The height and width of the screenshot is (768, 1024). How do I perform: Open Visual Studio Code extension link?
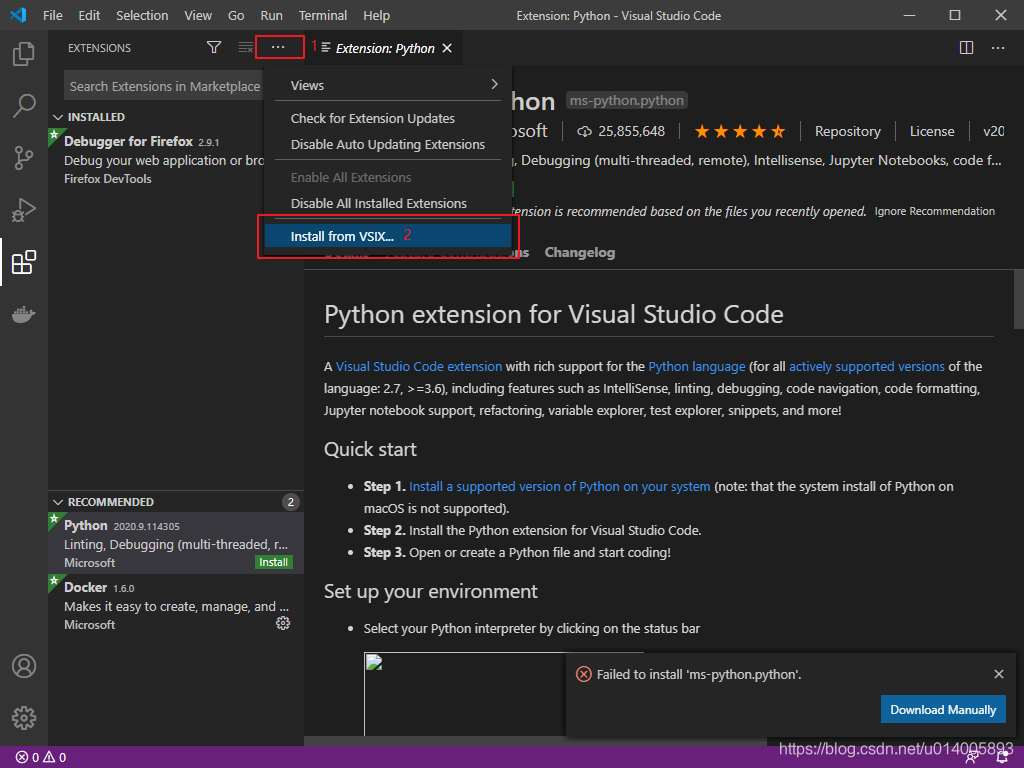pyautogui.click(x=419, y=366)
